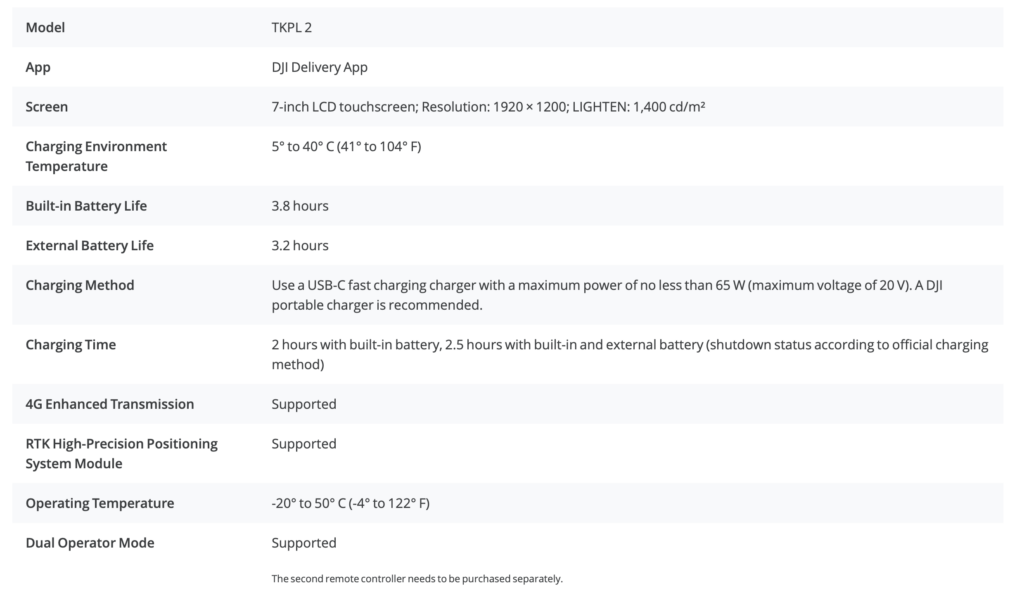Click the Built-in Battery Life label

tap(86, 206)
